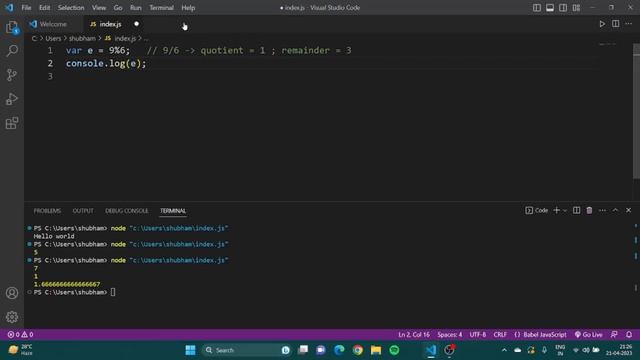Open terminal panel more actions

pos(602,210)
